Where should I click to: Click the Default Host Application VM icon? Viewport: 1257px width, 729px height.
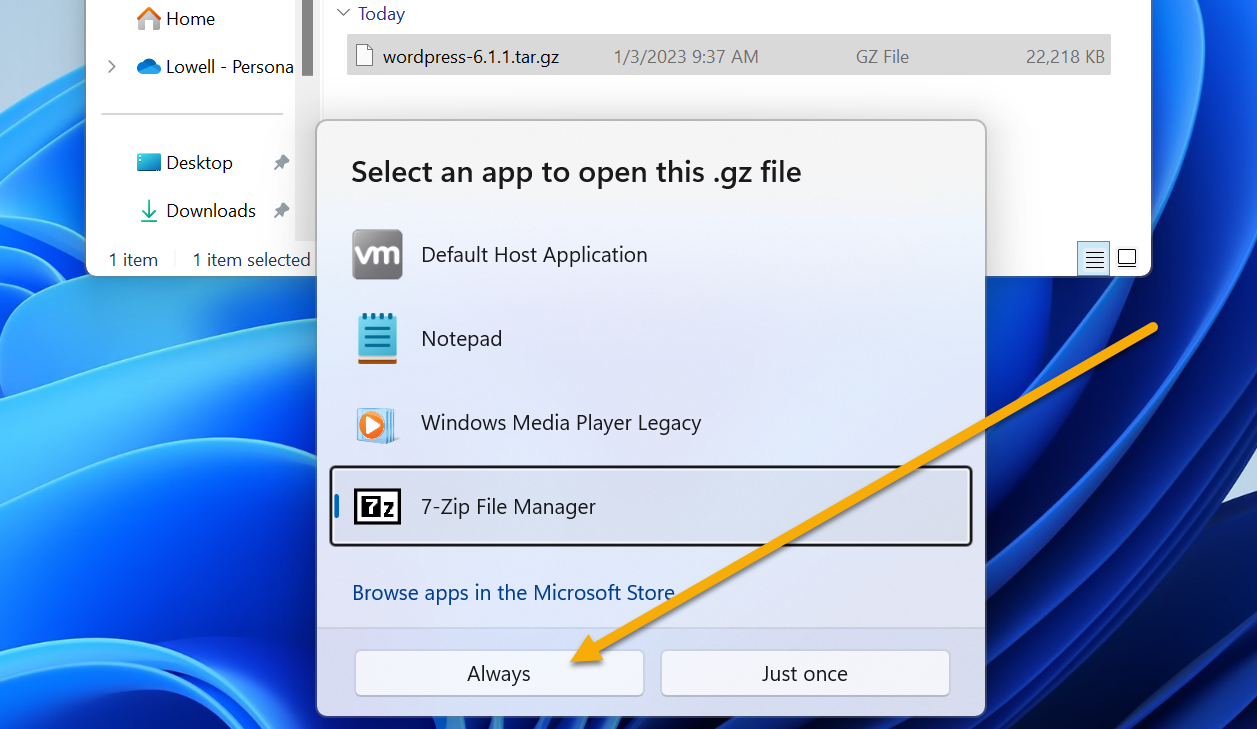377,254
